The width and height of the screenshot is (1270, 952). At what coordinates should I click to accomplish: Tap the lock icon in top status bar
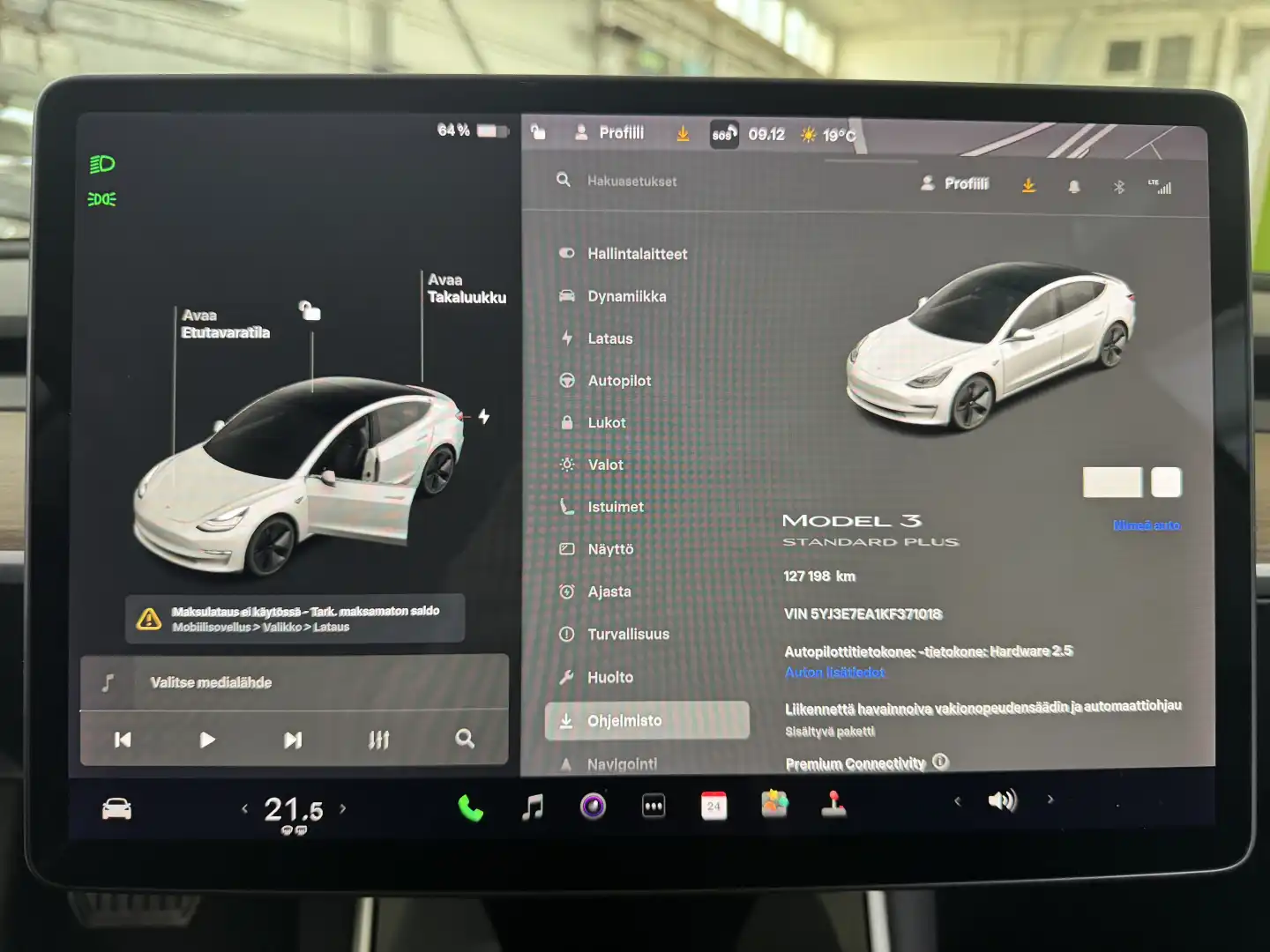538,132
